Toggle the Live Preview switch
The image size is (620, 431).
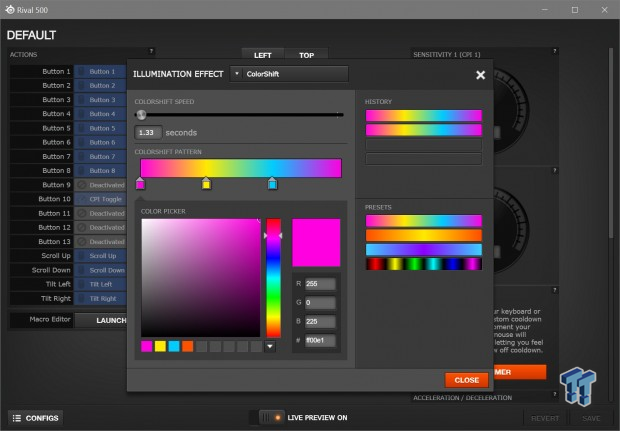(x=272, y=418)
